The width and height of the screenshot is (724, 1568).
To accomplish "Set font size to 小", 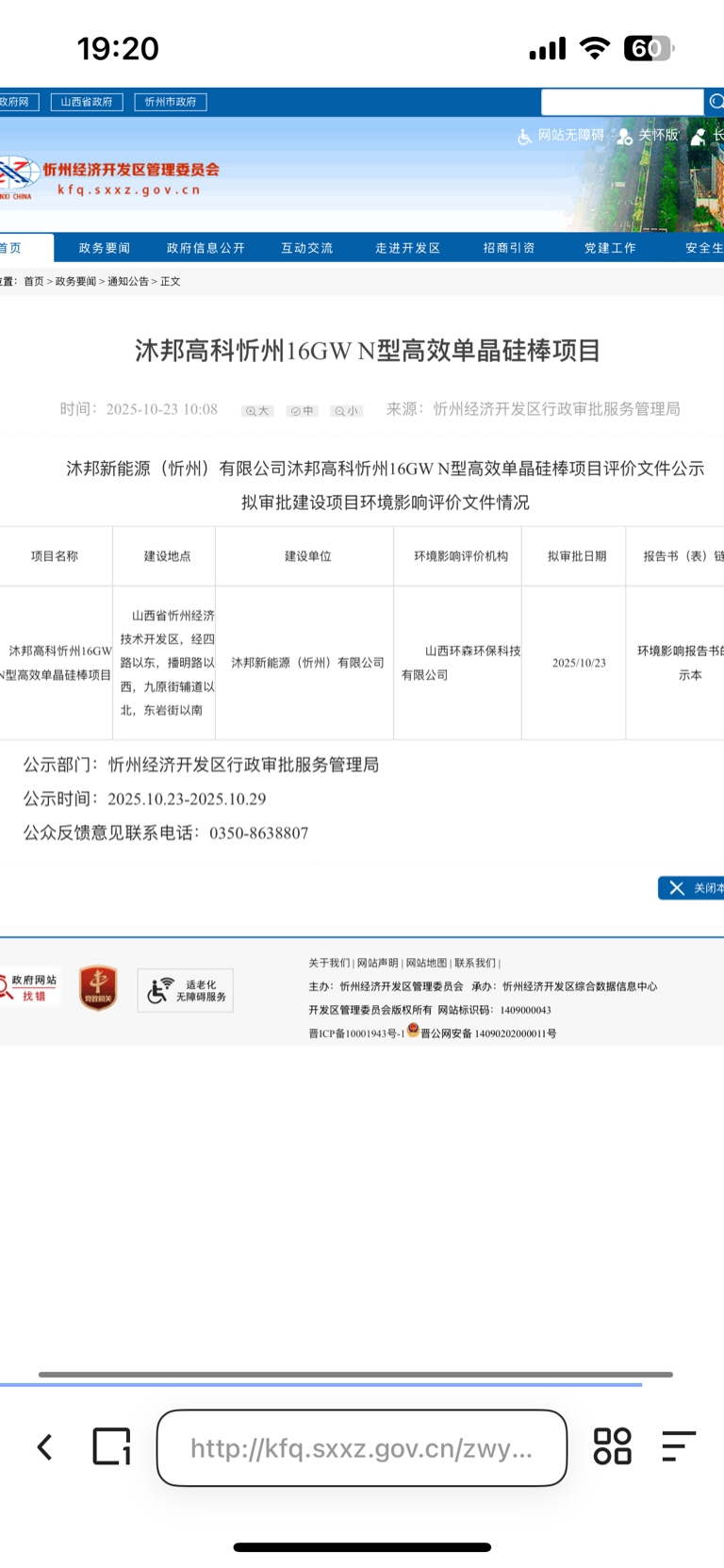I will (347, 411).
